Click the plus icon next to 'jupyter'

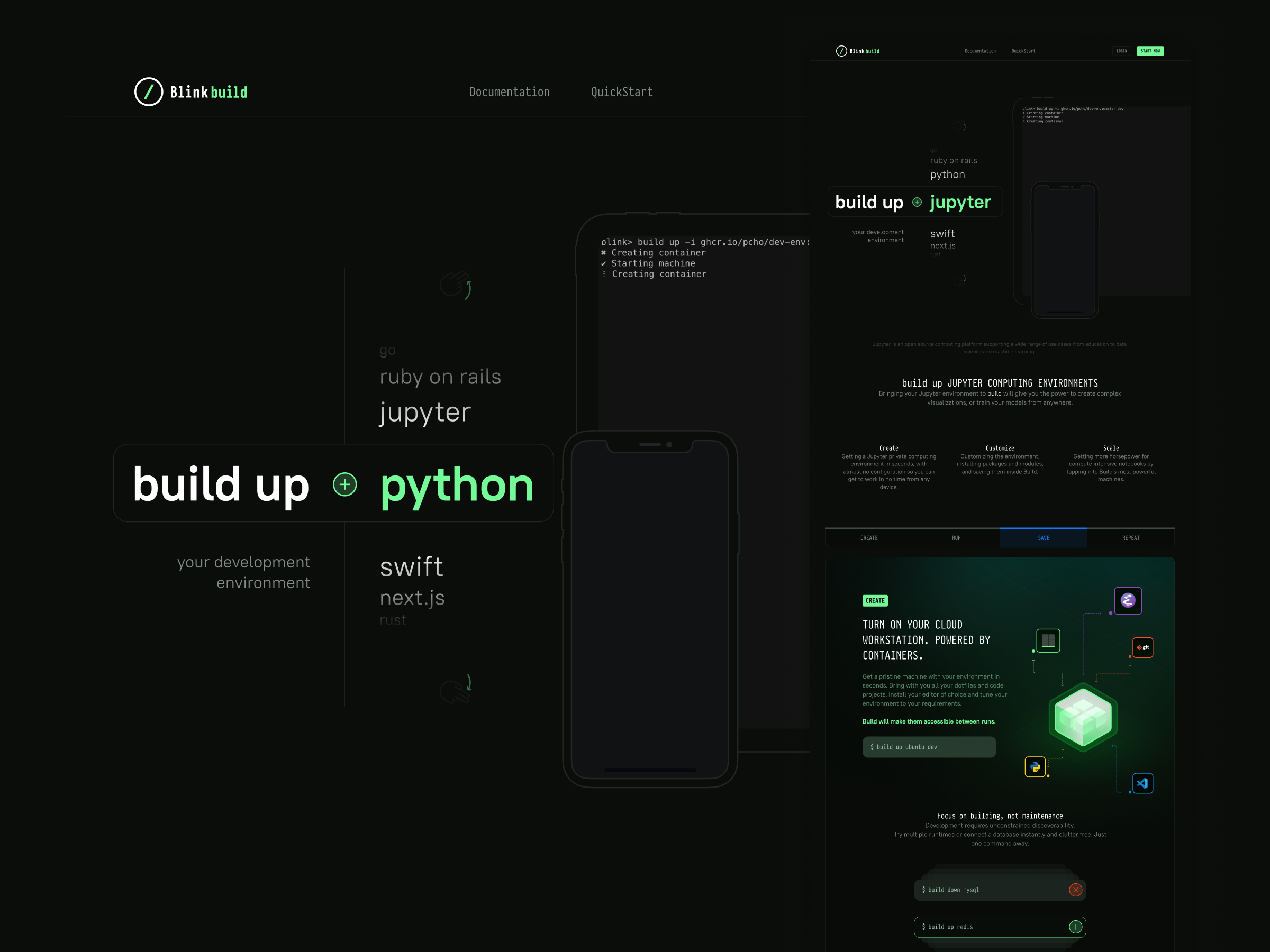tap(917, 202)
